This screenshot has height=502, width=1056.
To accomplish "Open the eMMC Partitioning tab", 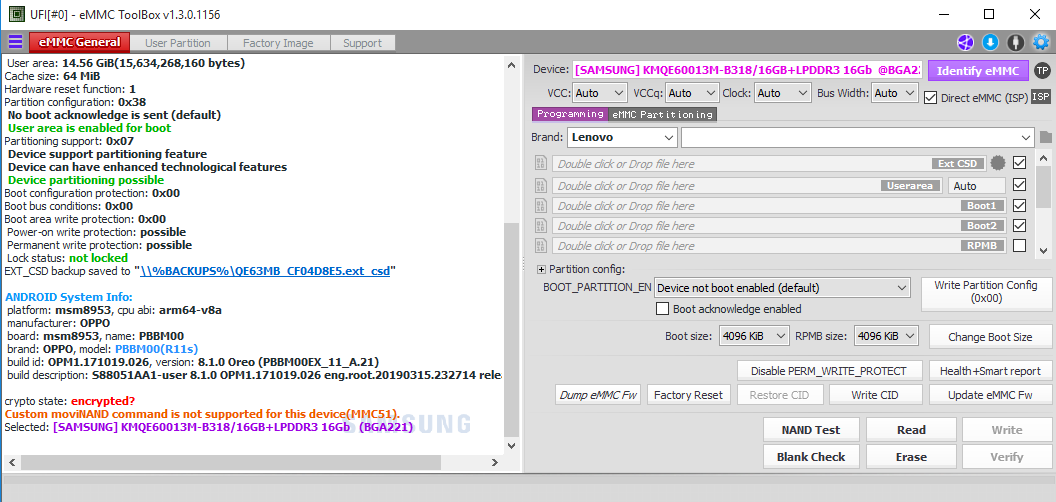I will 662,115.
